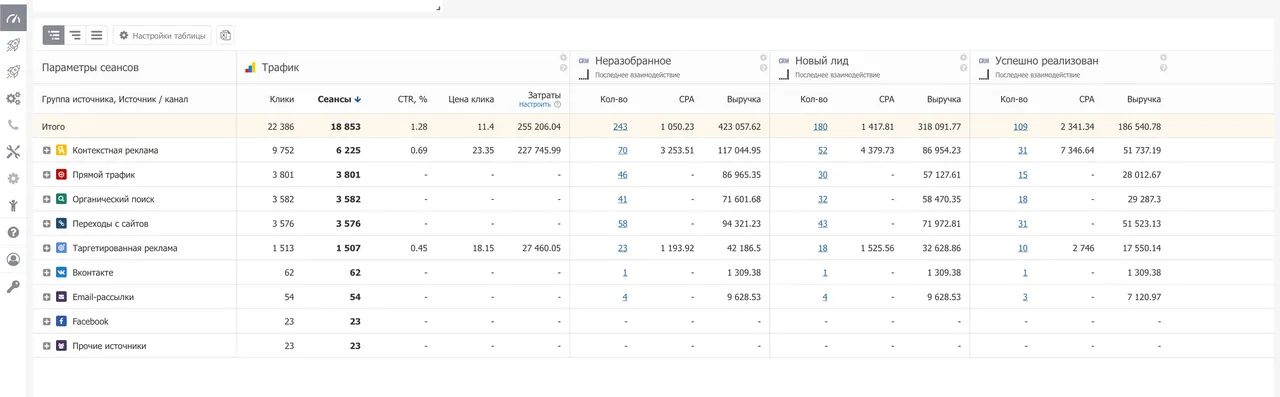Click the target icon of Таргетированная реклама
Image resolution: width=1280 pixels, height=397 pixels.
(x=62, y=248)
